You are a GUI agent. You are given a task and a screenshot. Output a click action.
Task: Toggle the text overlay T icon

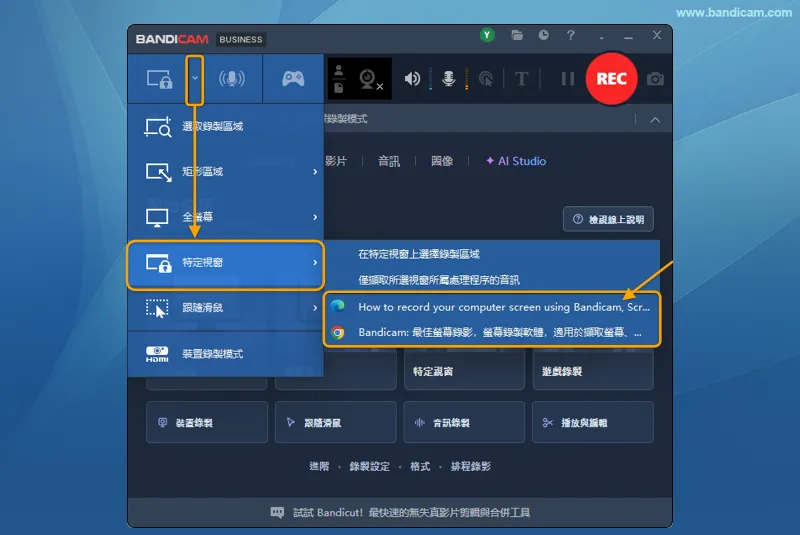click(521, 79)
